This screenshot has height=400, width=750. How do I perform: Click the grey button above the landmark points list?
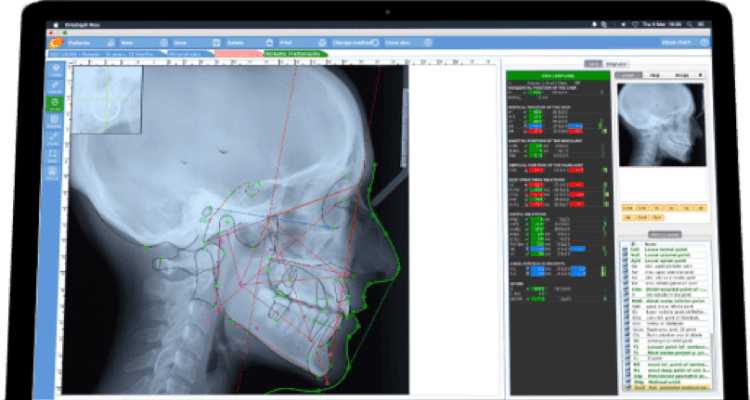click(x=664, y=234)
